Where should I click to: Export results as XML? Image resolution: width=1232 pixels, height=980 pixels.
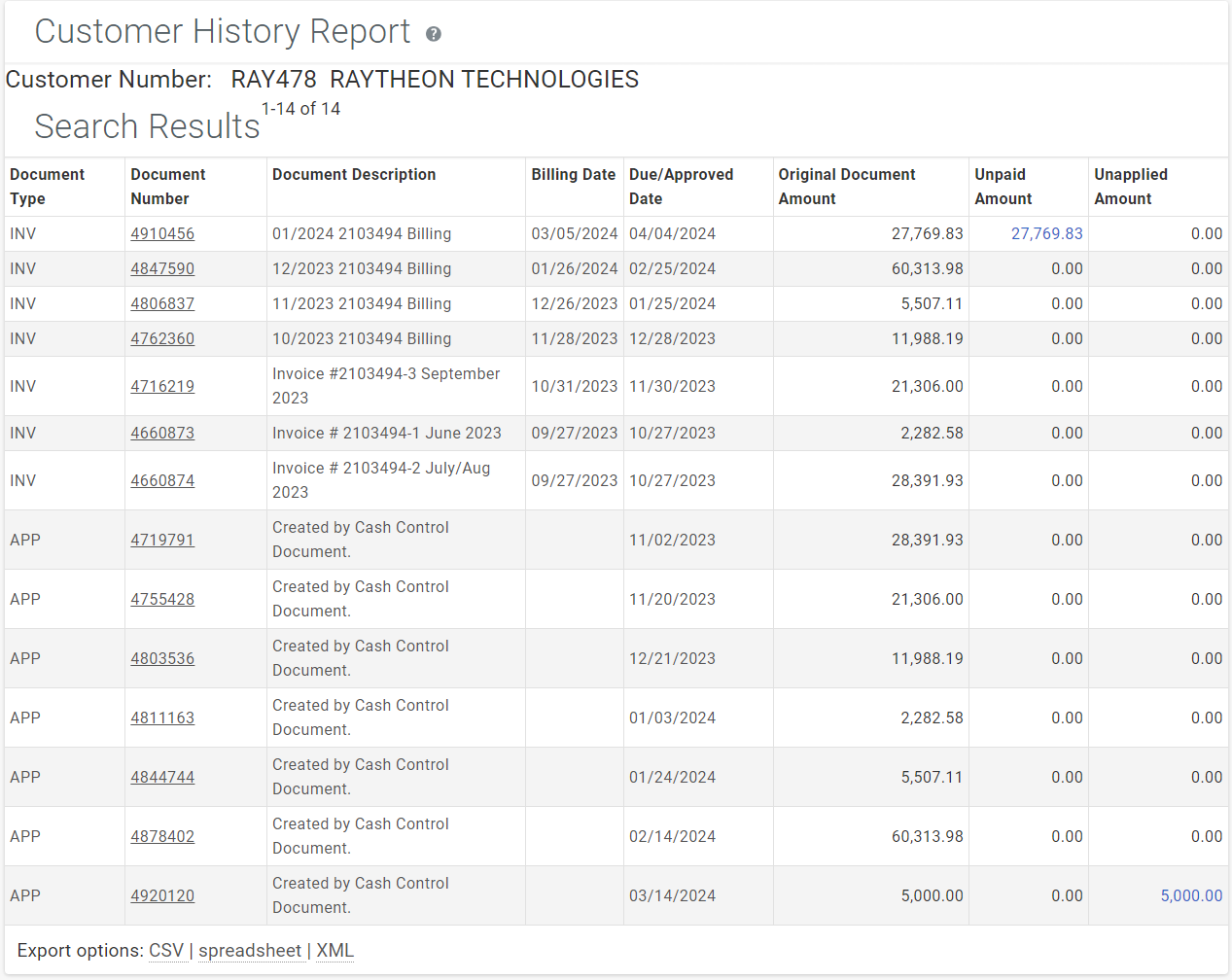[x=334, y=951]
